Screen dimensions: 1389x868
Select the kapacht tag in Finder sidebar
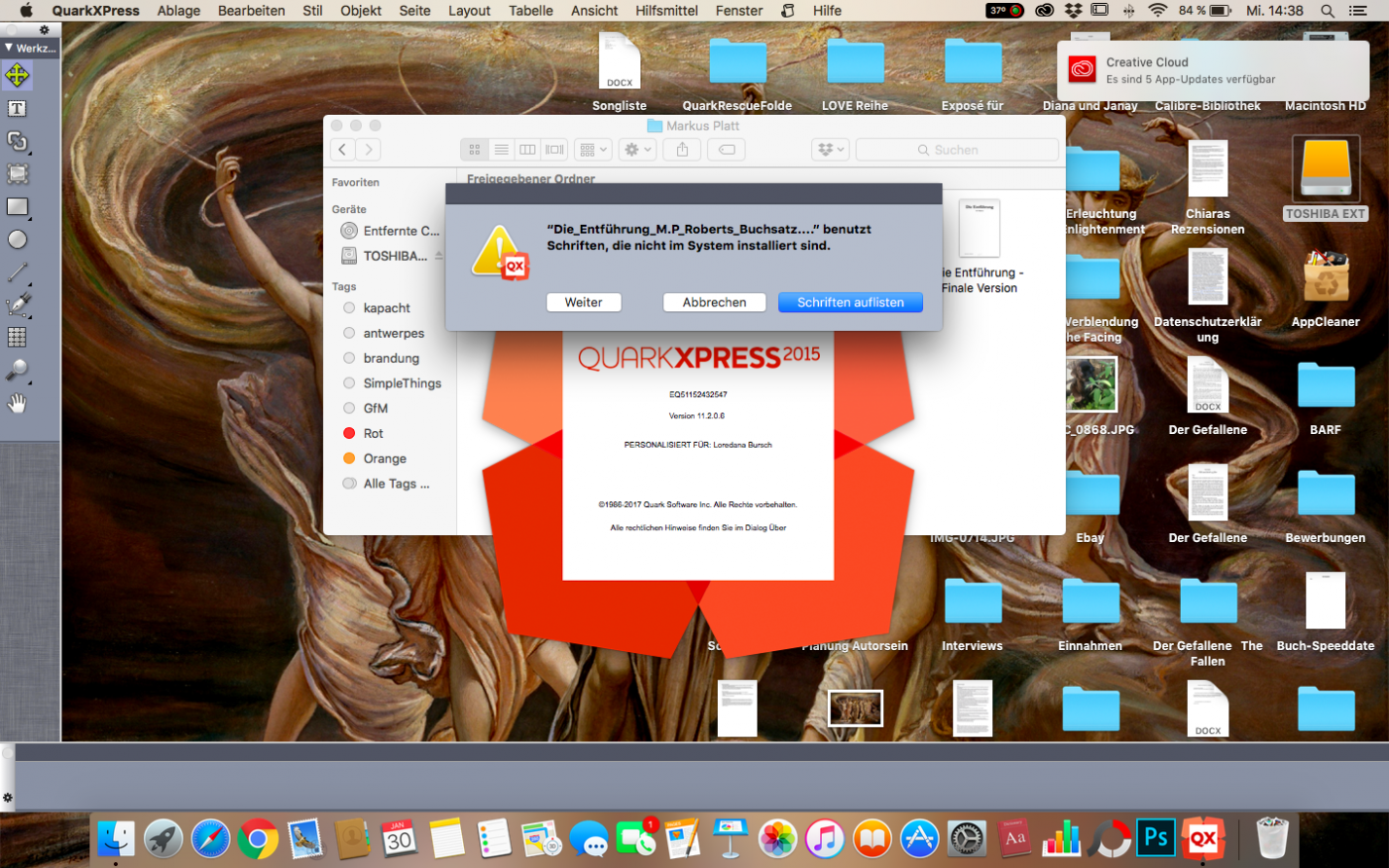377,308
